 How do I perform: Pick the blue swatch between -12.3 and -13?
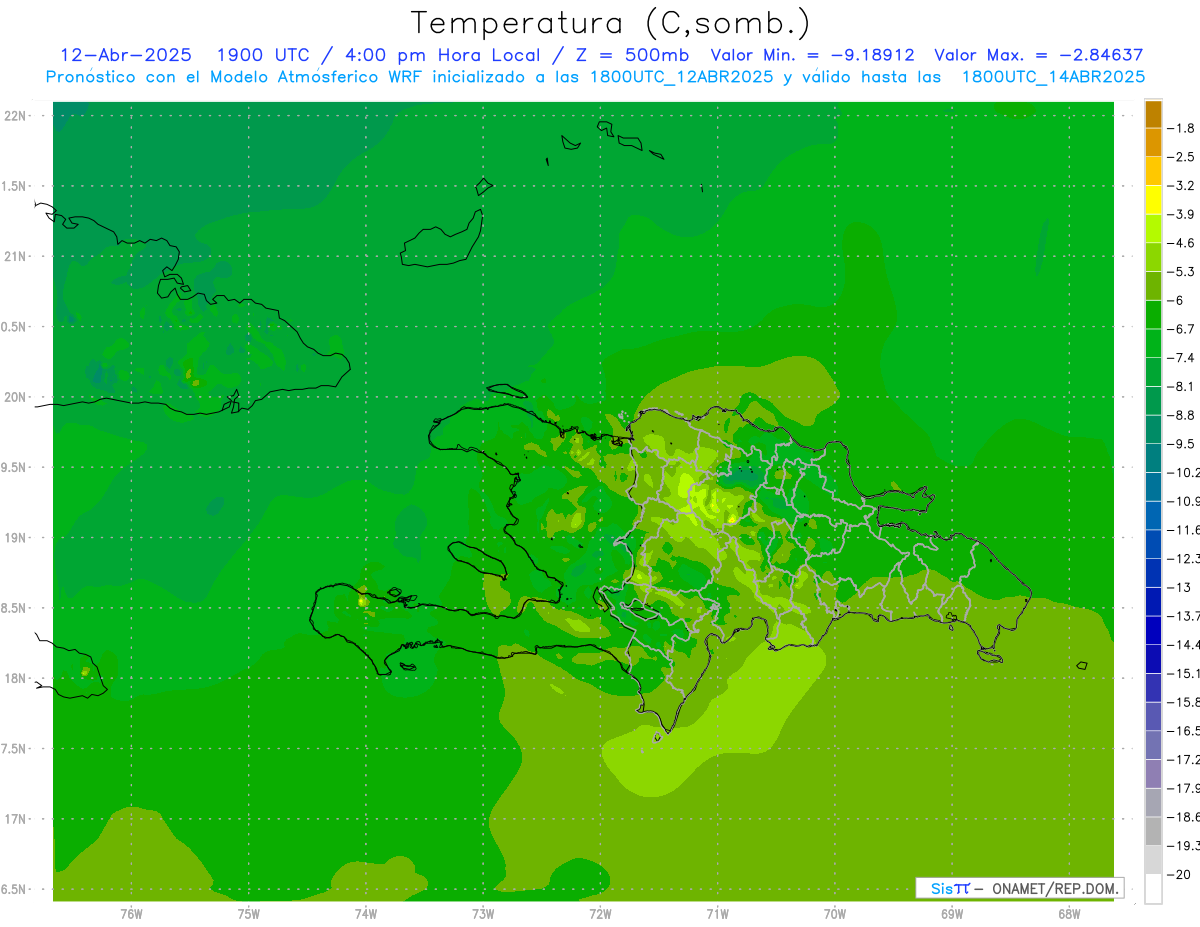[x=1153, y=573]
